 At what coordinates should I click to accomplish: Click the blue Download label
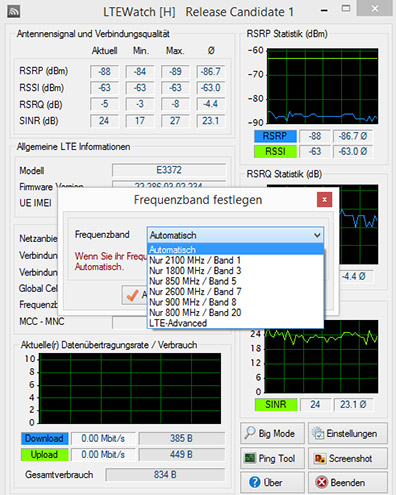(x=45, y=438)
